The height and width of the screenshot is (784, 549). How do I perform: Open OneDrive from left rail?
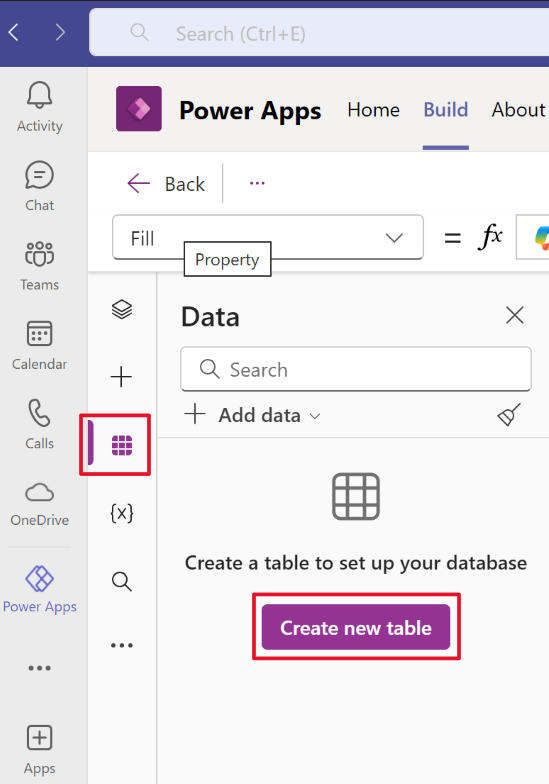tap(40, 504)
